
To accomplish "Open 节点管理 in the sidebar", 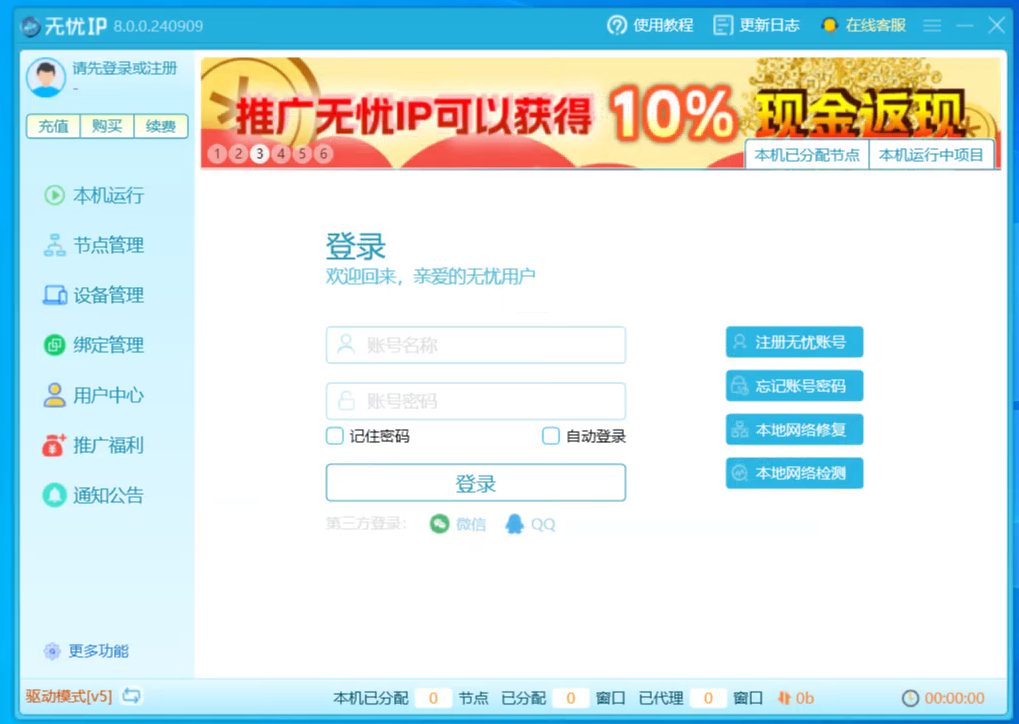I will (94, 245).
